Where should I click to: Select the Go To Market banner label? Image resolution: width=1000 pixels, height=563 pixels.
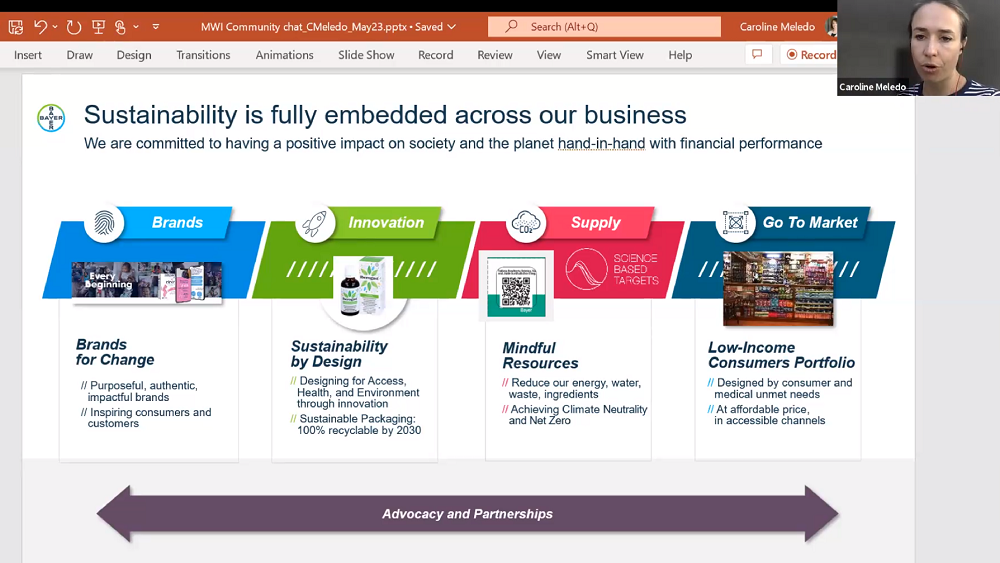click(810, 223)
